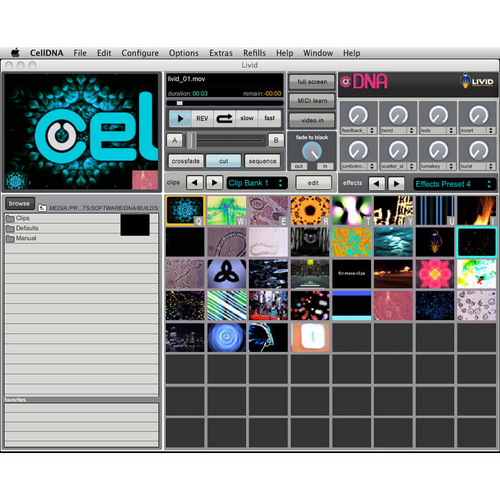
Task: Click the clip playback progress bar
Action: click(x=225, y=103)
